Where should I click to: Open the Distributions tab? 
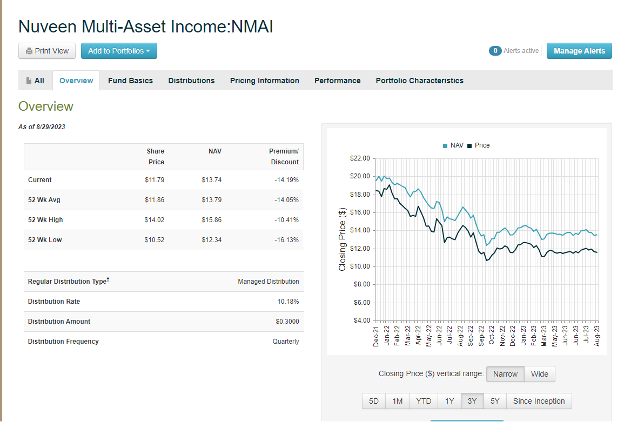[x=191, y=80]
